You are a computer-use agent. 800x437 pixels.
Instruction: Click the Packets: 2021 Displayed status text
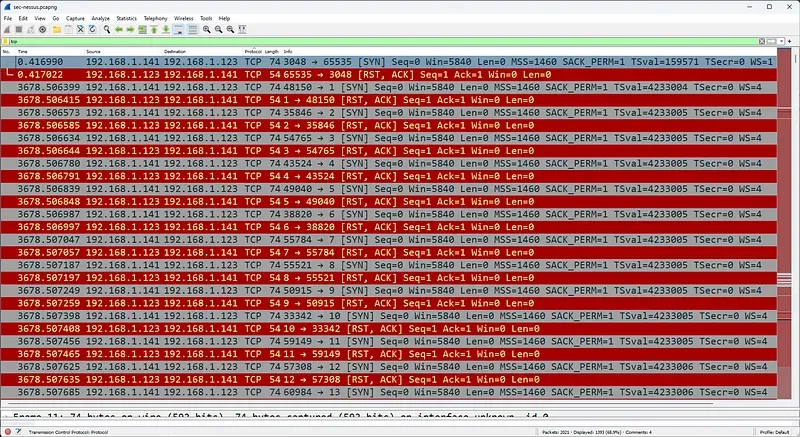[596, 432]
